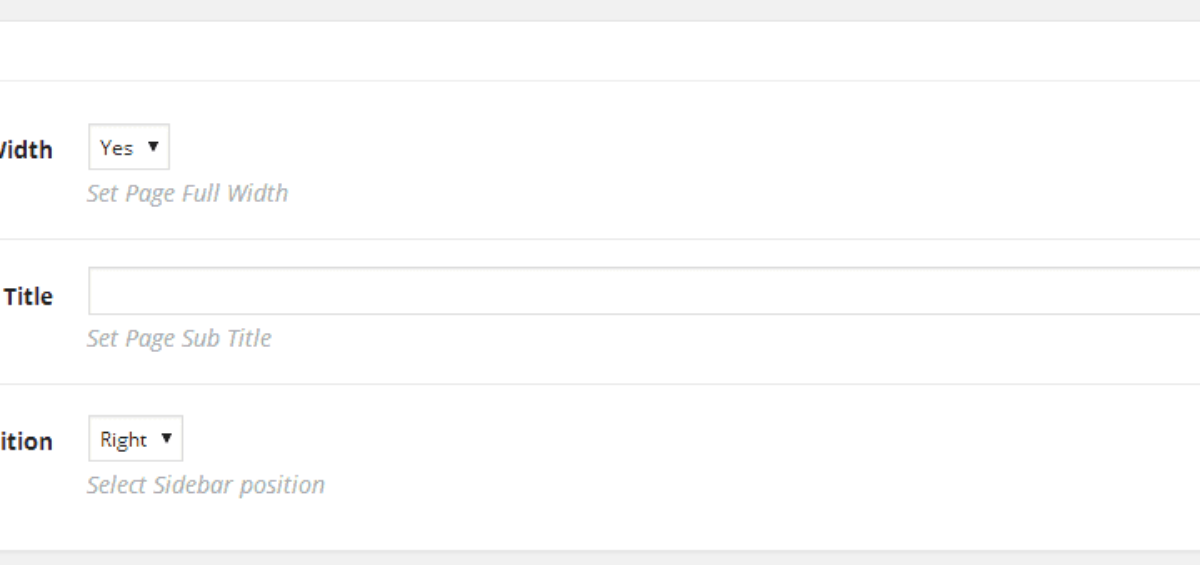Click the cut-off "ition" label

pyautogui.click(x=26, y=441)
